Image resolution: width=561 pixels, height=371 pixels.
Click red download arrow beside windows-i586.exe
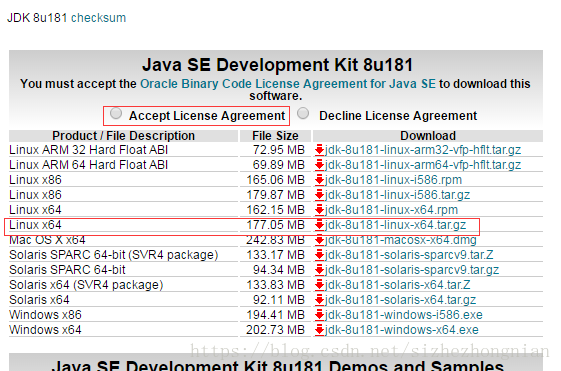point(319,314)
